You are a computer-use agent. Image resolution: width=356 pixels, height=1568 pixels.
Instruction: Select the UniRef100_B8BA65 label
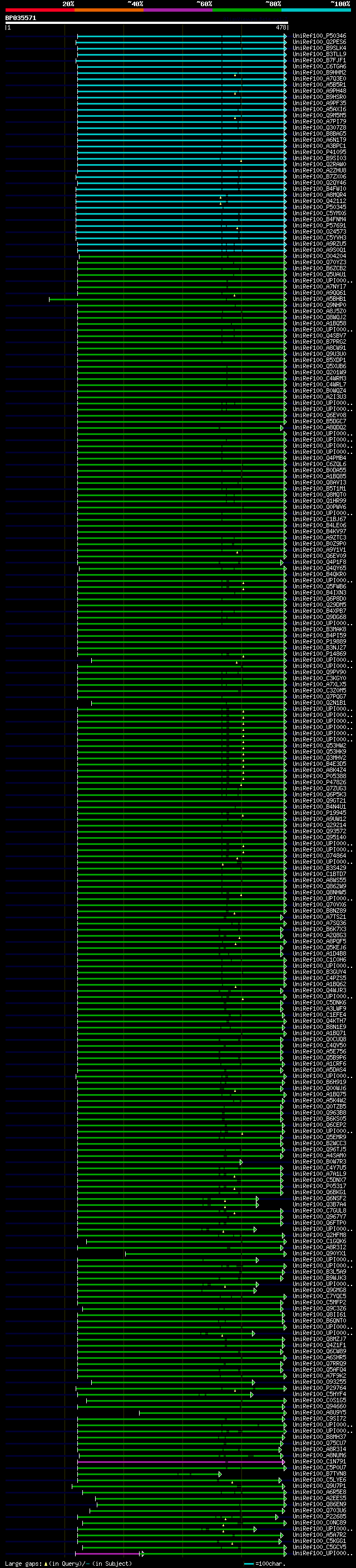319,134
